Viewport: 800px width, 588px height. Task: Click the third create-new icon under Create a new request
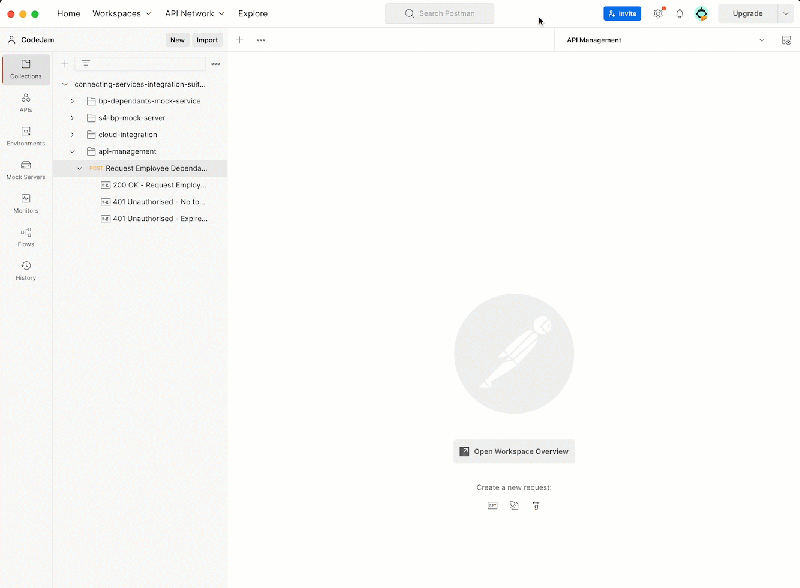pyautogui.click(x=536, y=506)
